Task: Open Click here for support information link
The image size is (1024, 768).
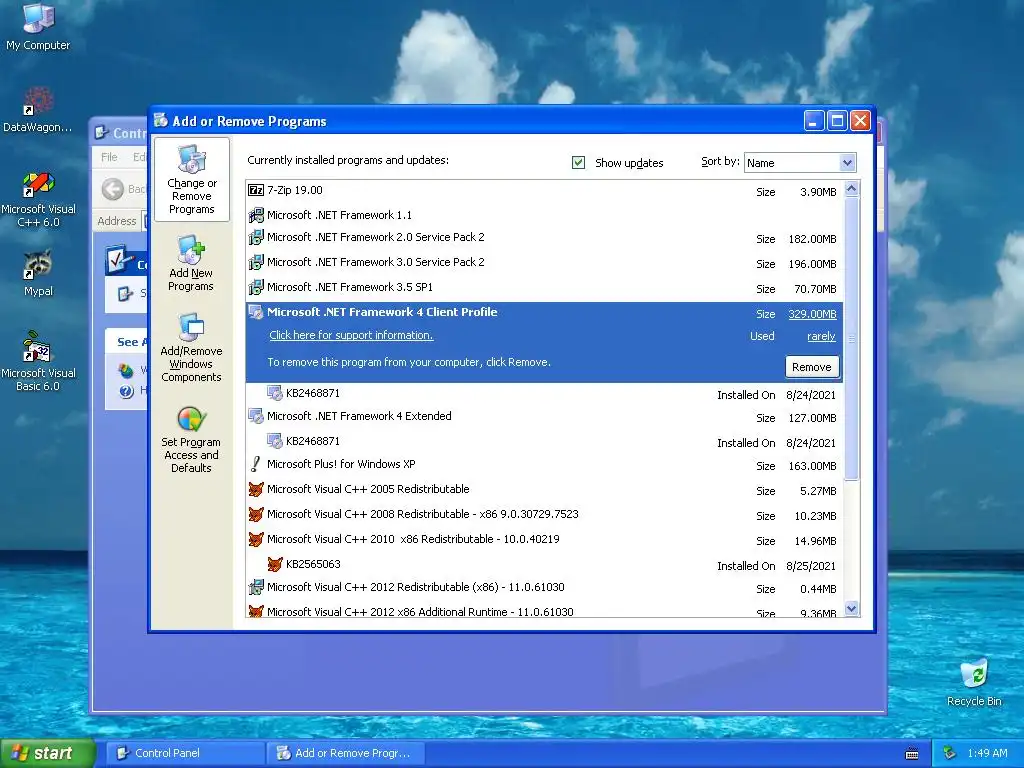Action: (x=351, y=335)
